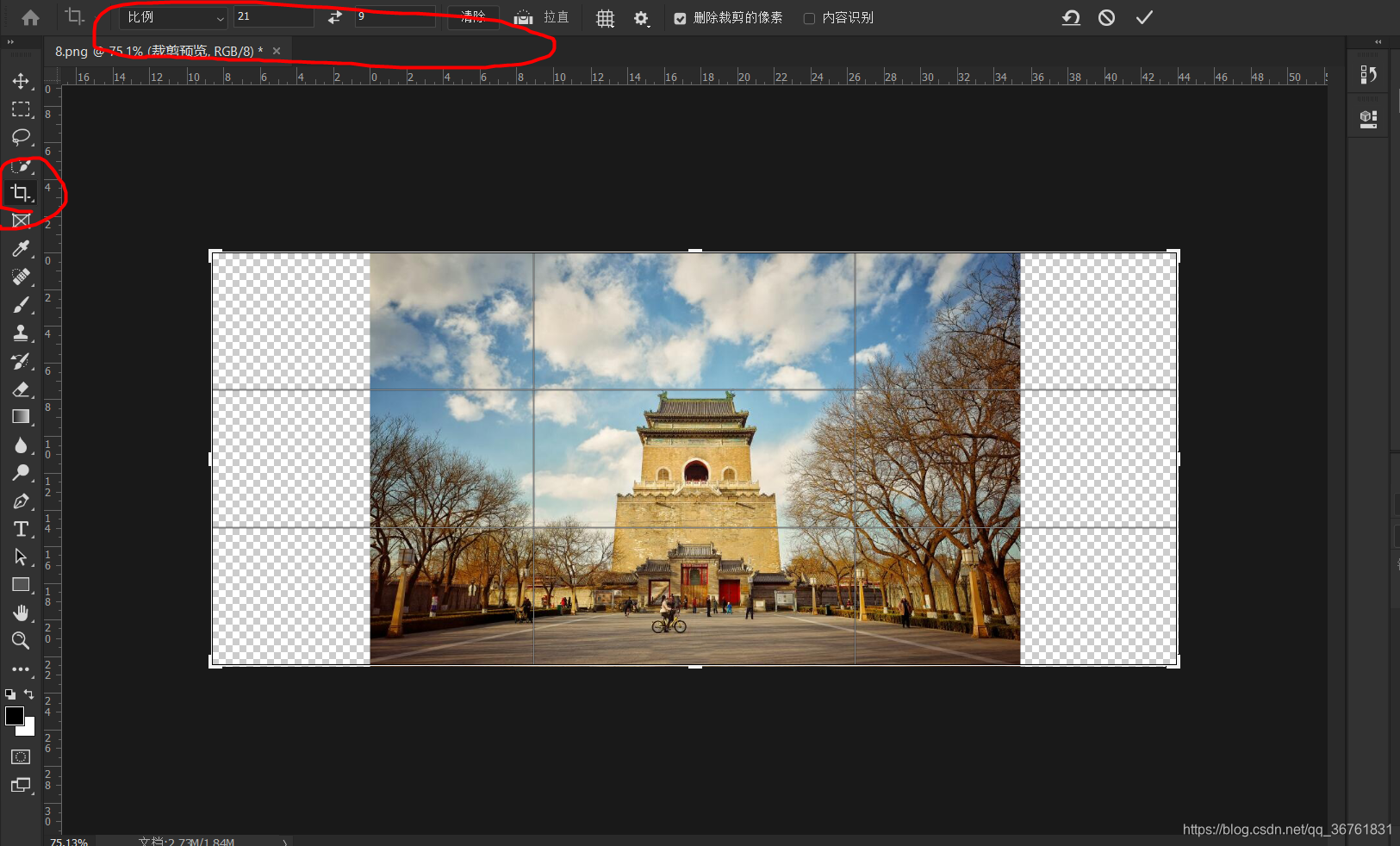Click the foreground color swatch
Screen dimensions: 1400x846
tap(14, 716)
